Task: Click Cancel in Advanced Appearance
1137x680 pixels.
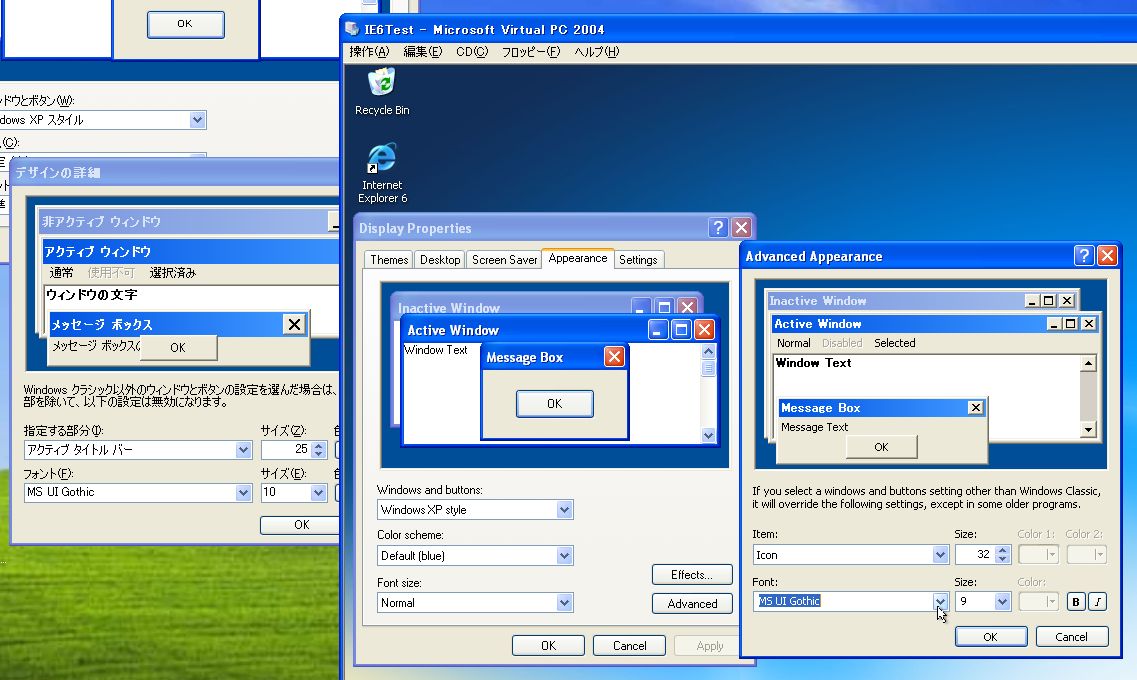Action: pyautogui.click(x=1072, y=637)
